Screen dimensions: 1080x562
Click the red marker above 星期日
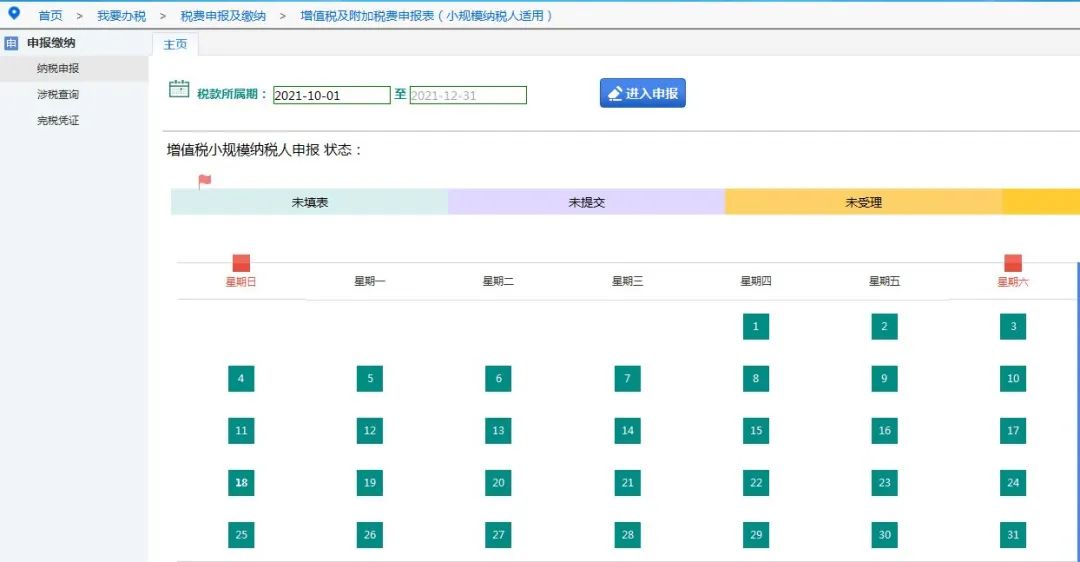tap(241, 262)
